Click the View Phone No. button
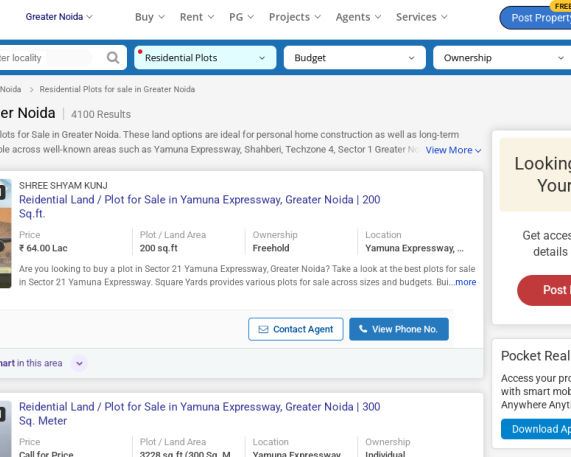Screen dimensions: 571x457 pos(399,329)
